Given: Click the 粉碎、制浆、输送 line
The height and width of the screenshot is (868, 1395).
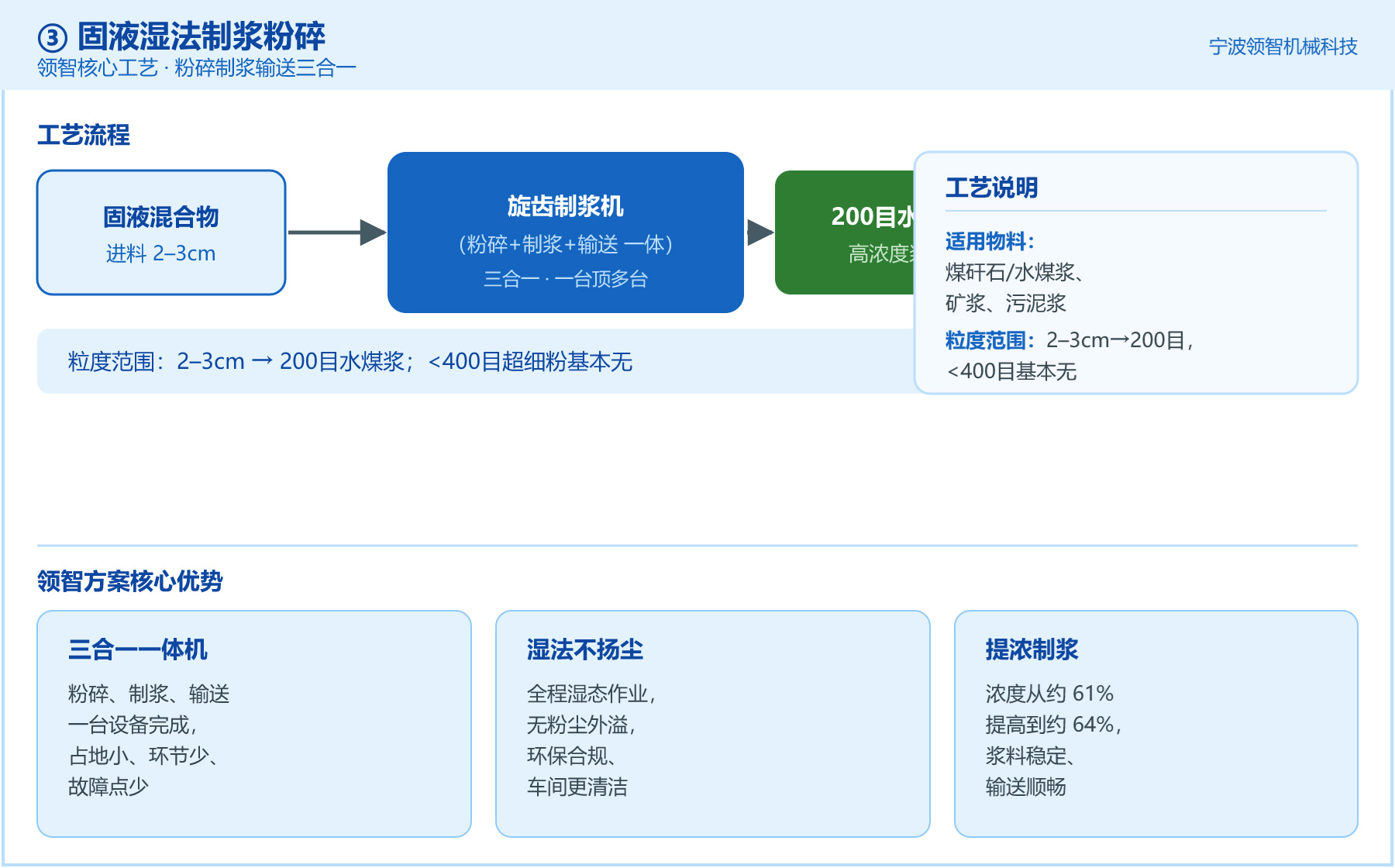Looking at the screenshot, I should (149, 694).
